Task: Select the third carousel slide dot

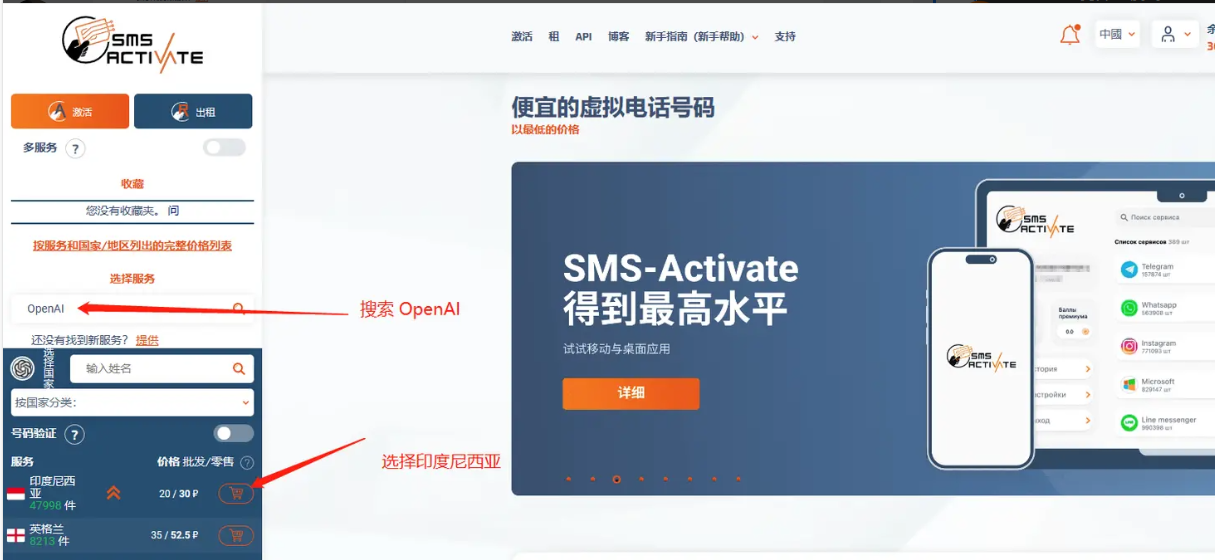Action: tap(617, 479)
